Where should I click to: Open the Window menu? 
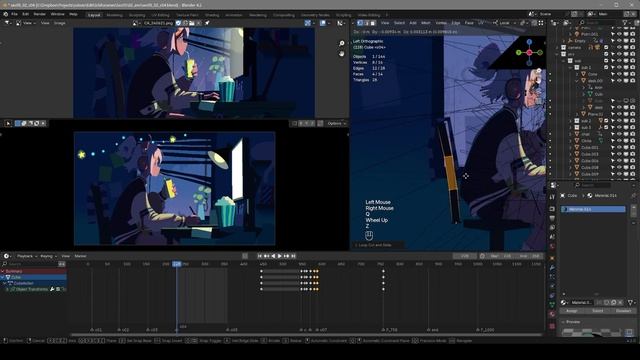[x=58, y=14]
